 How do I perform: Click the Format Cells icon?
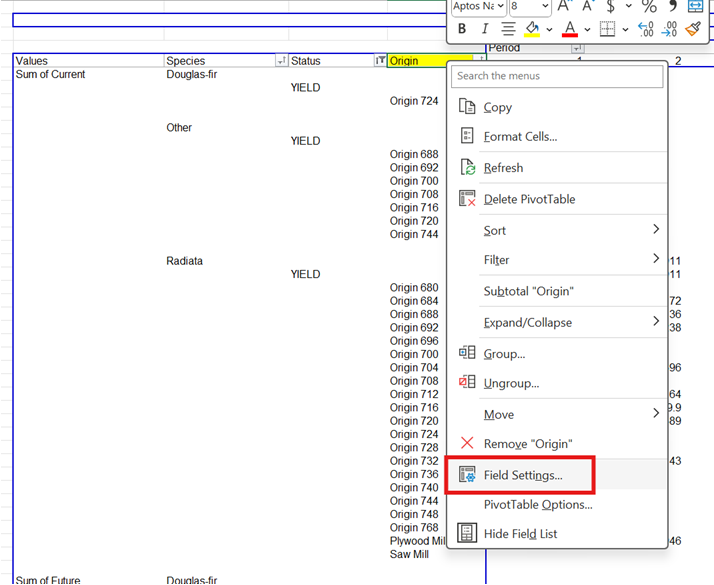pyautogui.click(x=467, y=136)
